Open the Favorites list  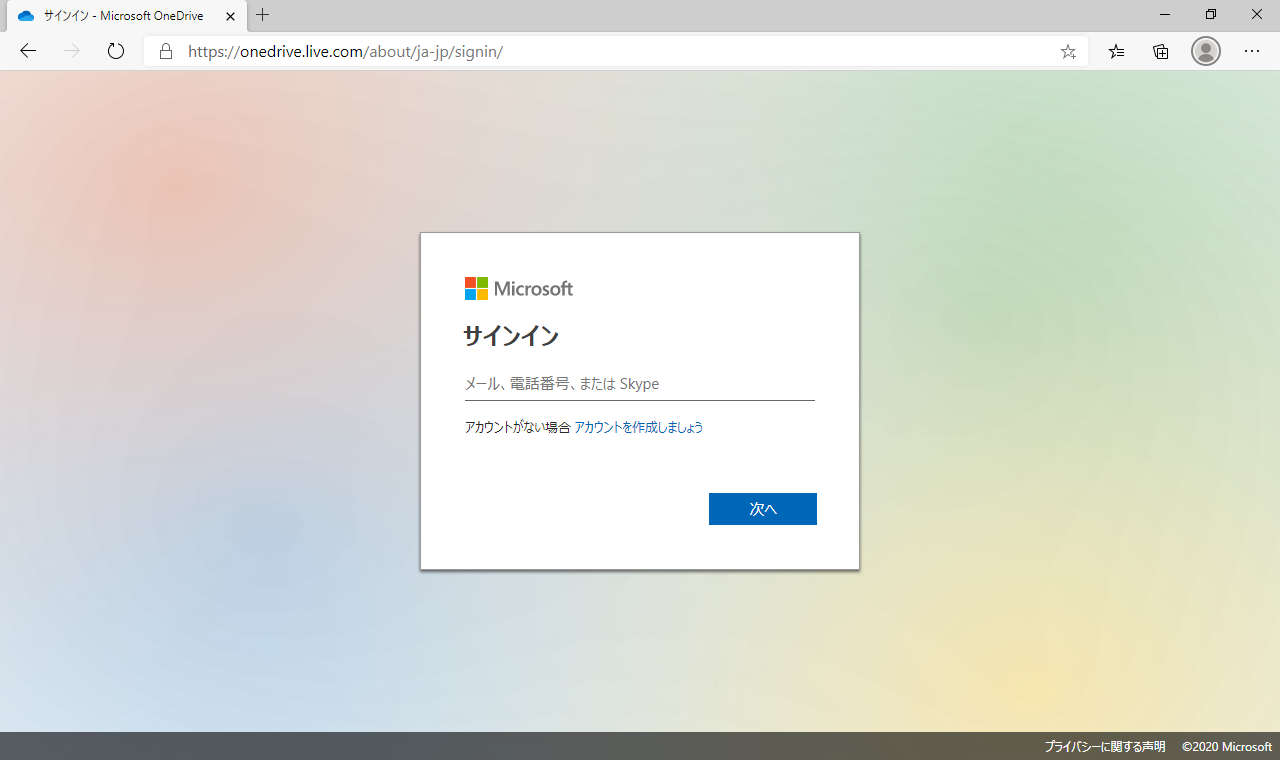(1117, 51)
